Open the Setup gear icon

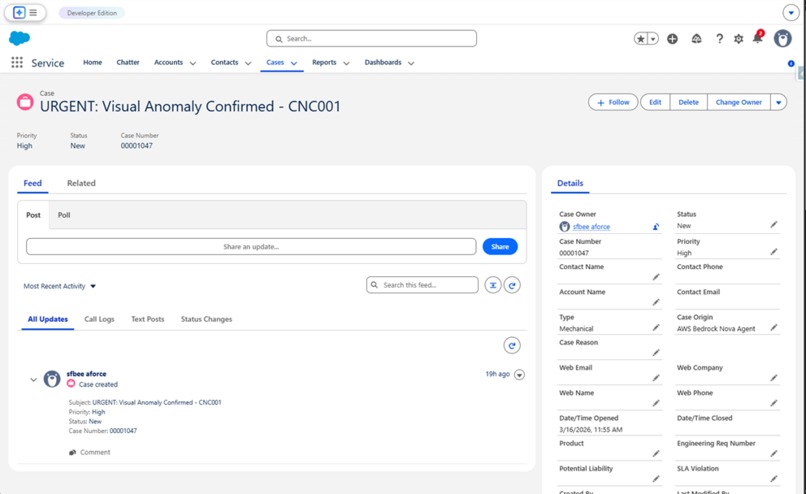click(738, 39)
